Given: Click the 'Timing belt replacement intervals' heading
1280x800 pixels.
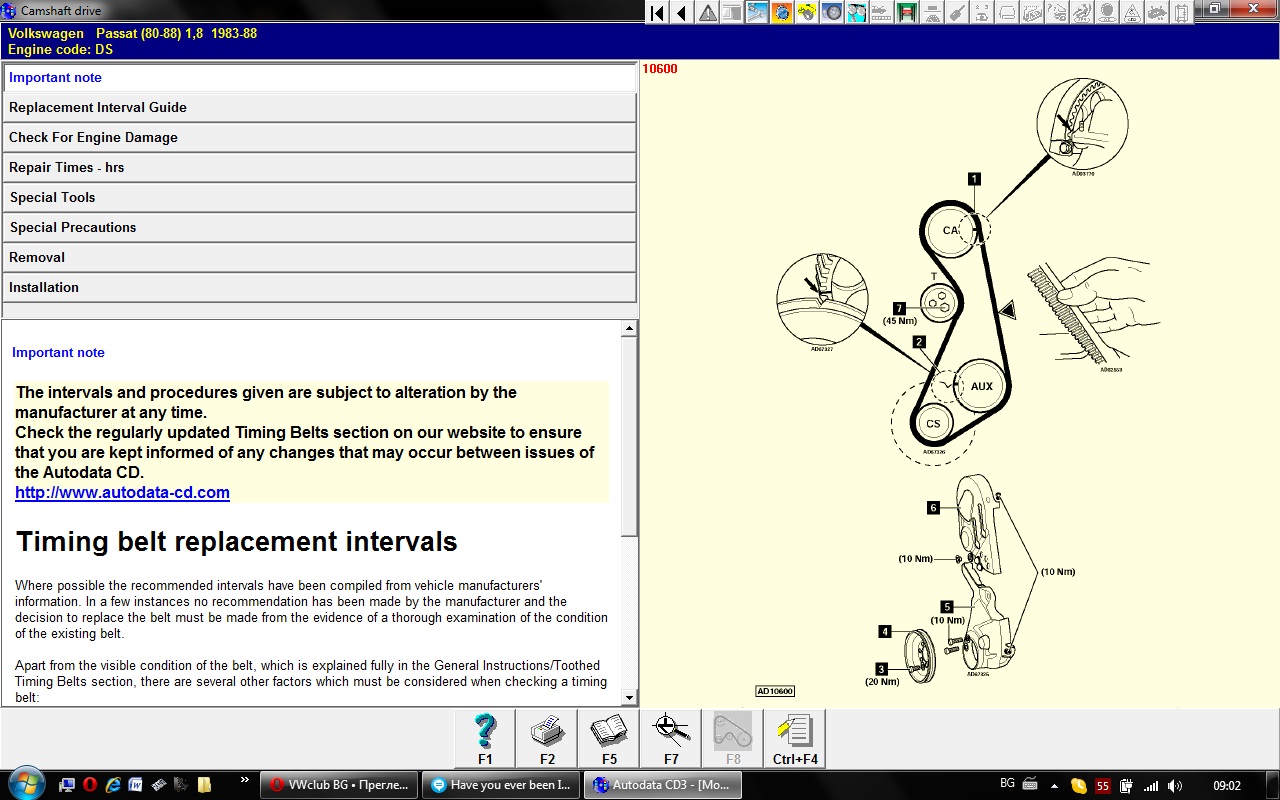Looking at the screenshot, I should tap(236, 542).
